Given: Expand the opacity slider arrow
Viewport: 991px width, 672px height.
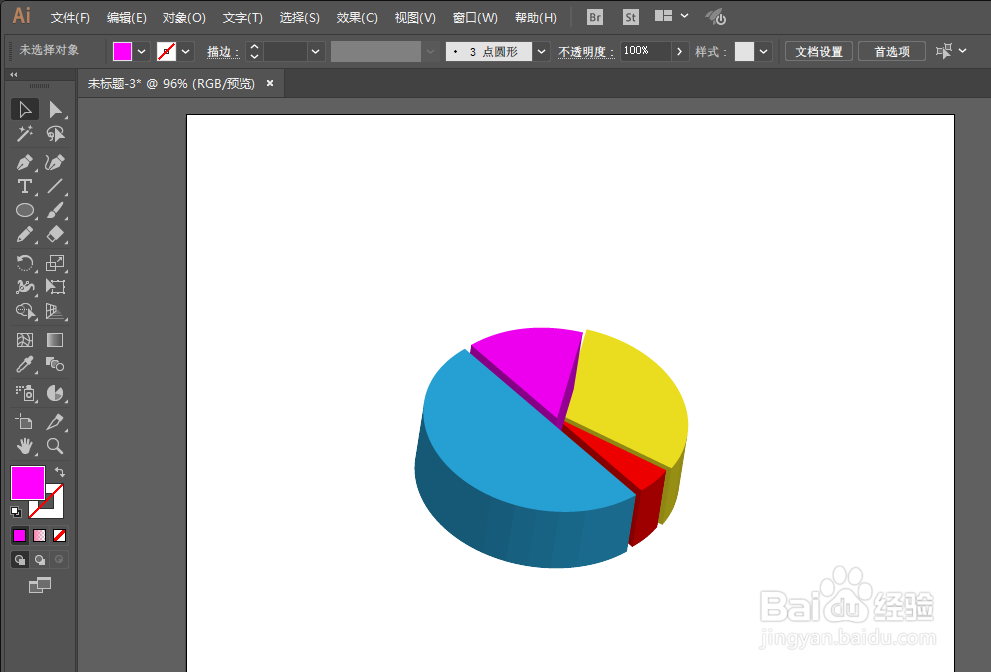Looking at the screenshot, I should 679,52.
